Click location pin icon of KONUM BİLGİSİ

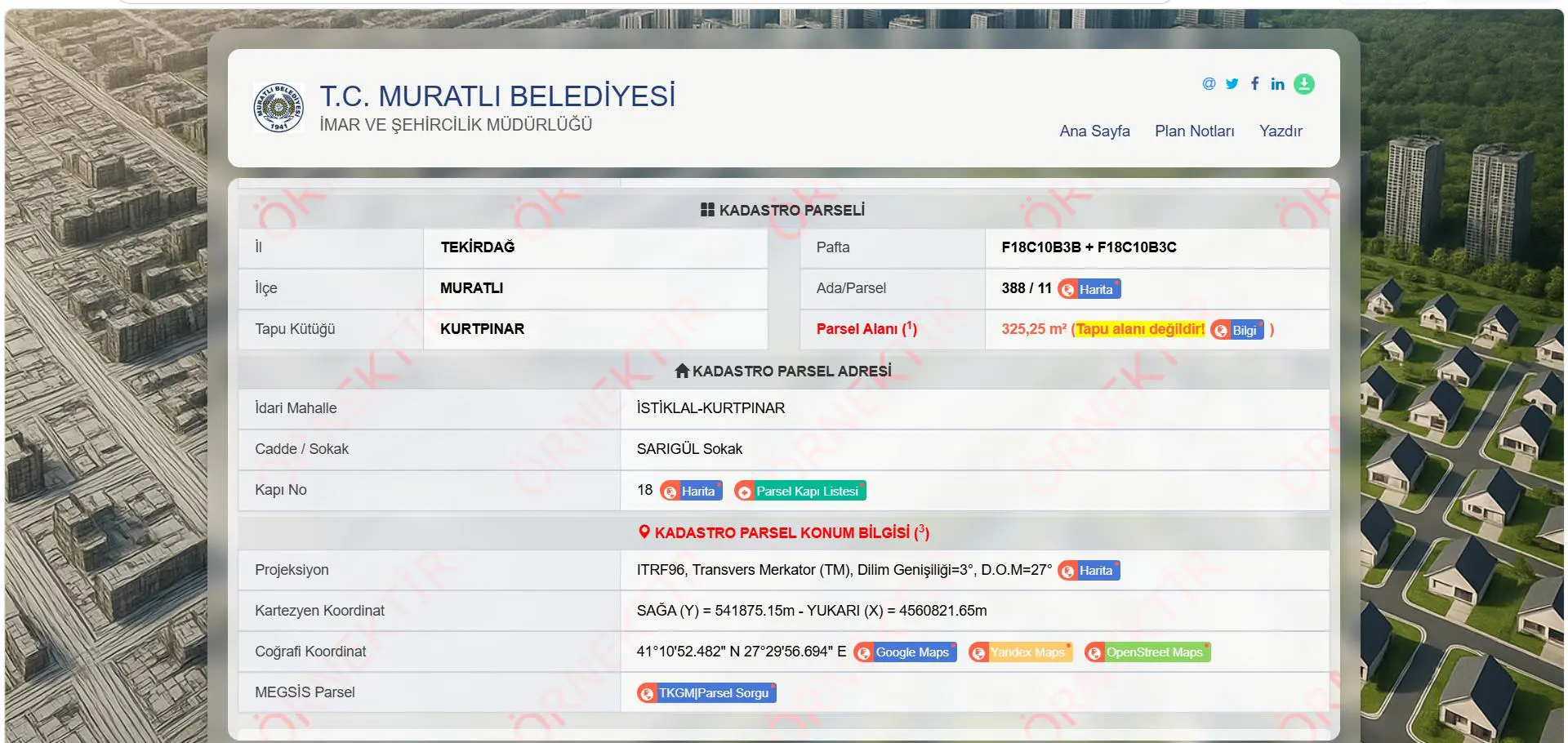click(x=644, y=532)
